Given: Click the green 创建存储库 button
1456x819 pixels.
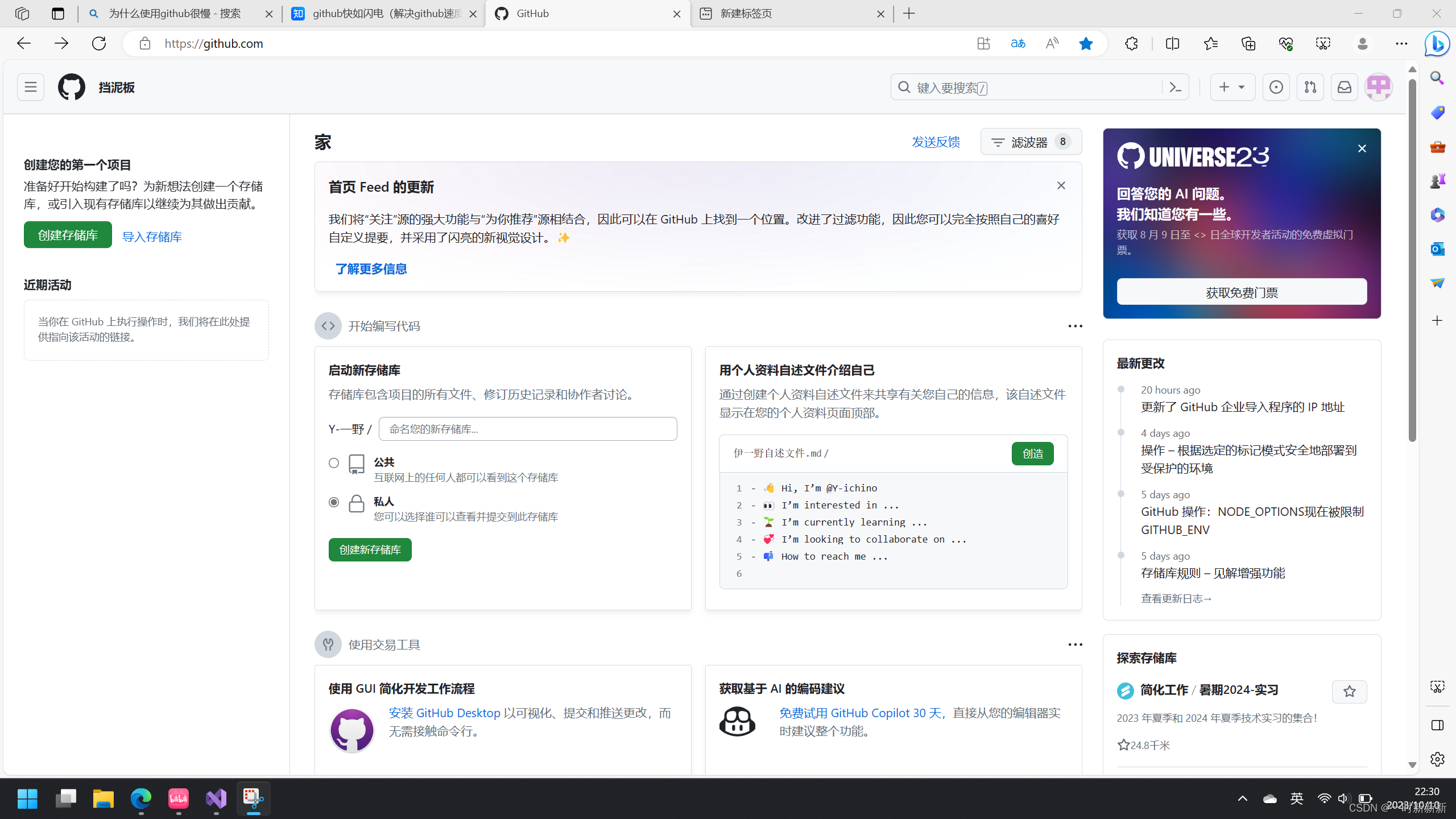Looking at the screenshot, I should [x=68, y=235].
